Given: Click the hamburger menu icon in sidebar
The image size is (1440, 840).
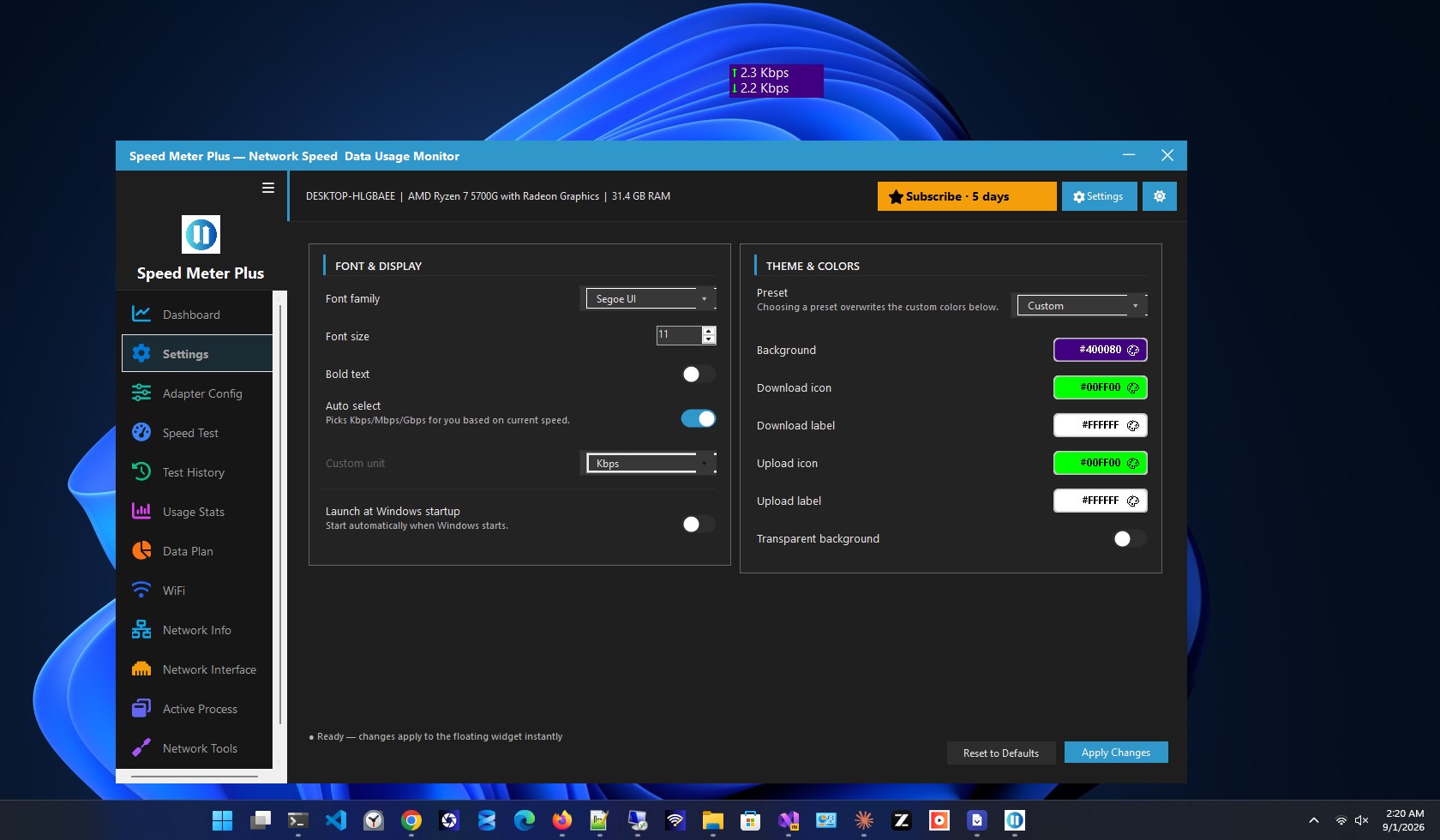Looking at the screenshot, I should coord(268,188).
